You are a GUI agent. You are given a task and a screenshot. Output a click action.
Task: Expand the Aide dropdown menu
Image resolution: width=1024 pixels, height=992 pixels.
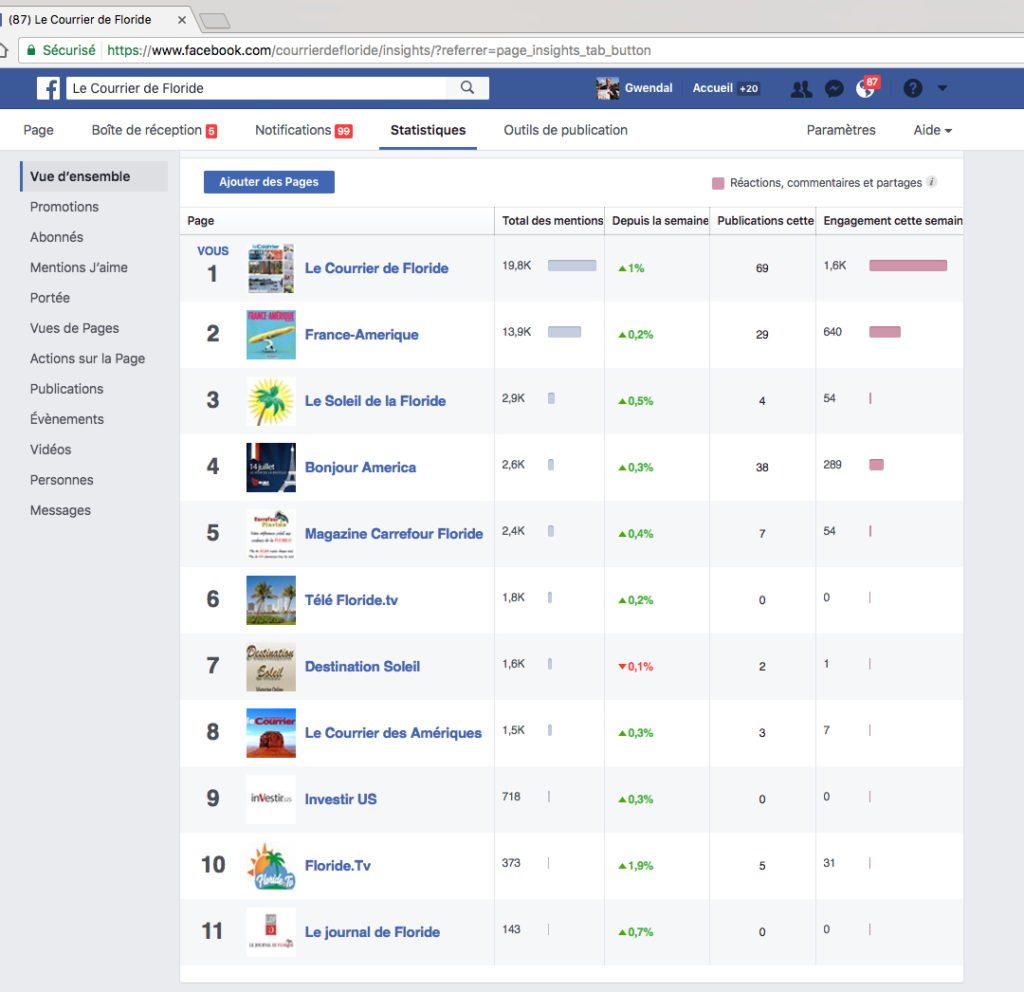(933, 130)
